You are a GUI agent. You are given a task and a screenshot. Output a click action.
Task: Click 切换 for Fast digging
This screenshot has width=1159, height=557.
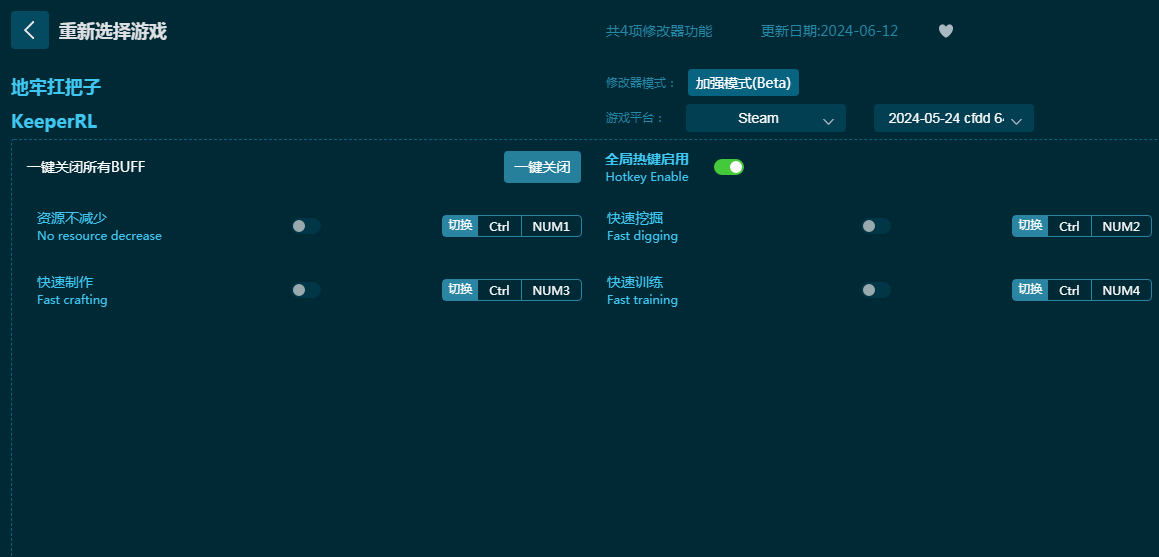tap(1030, 226)
